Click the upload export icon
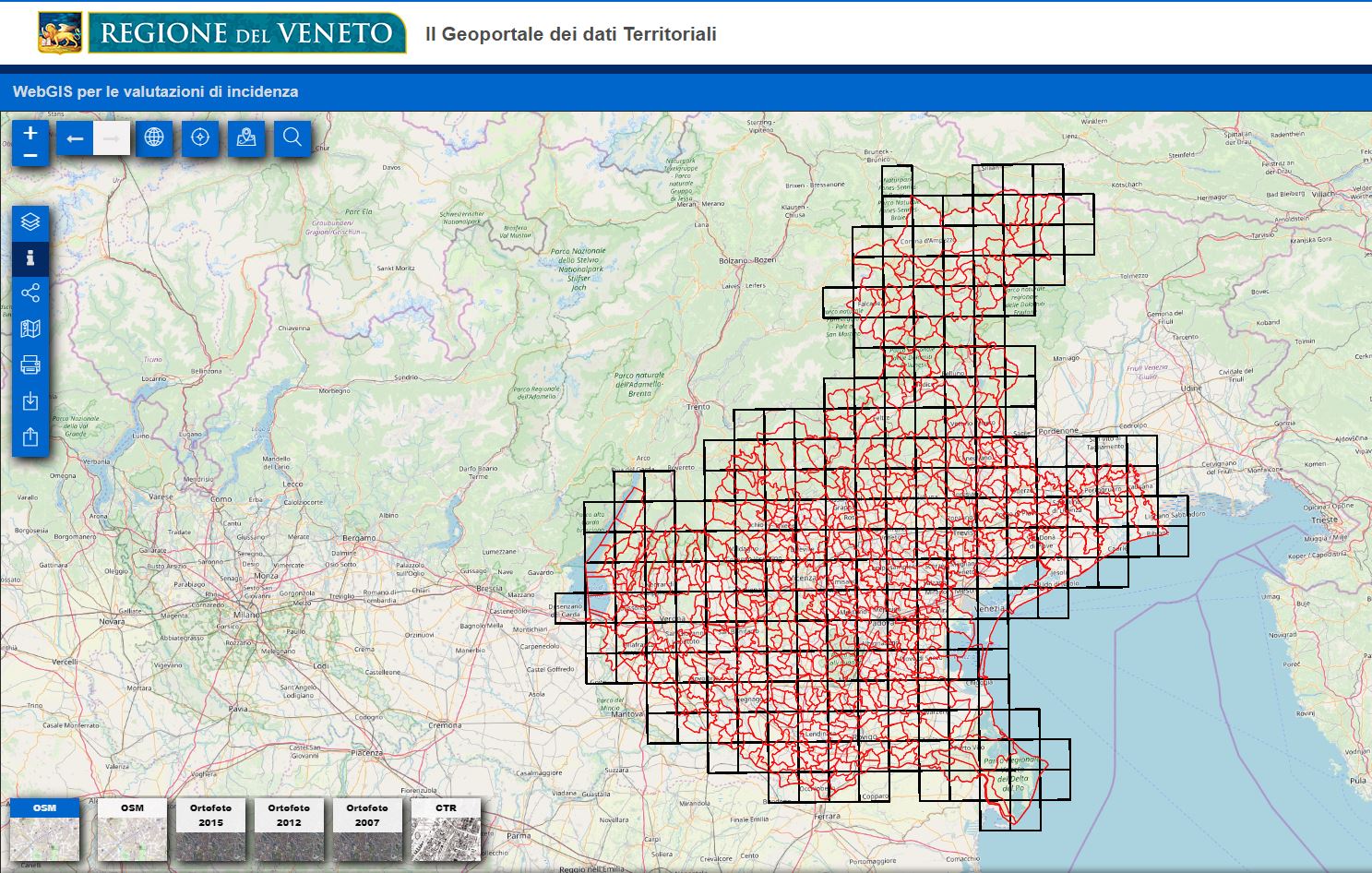Screen dimensions: 1372x873 (x=30, y=436)
